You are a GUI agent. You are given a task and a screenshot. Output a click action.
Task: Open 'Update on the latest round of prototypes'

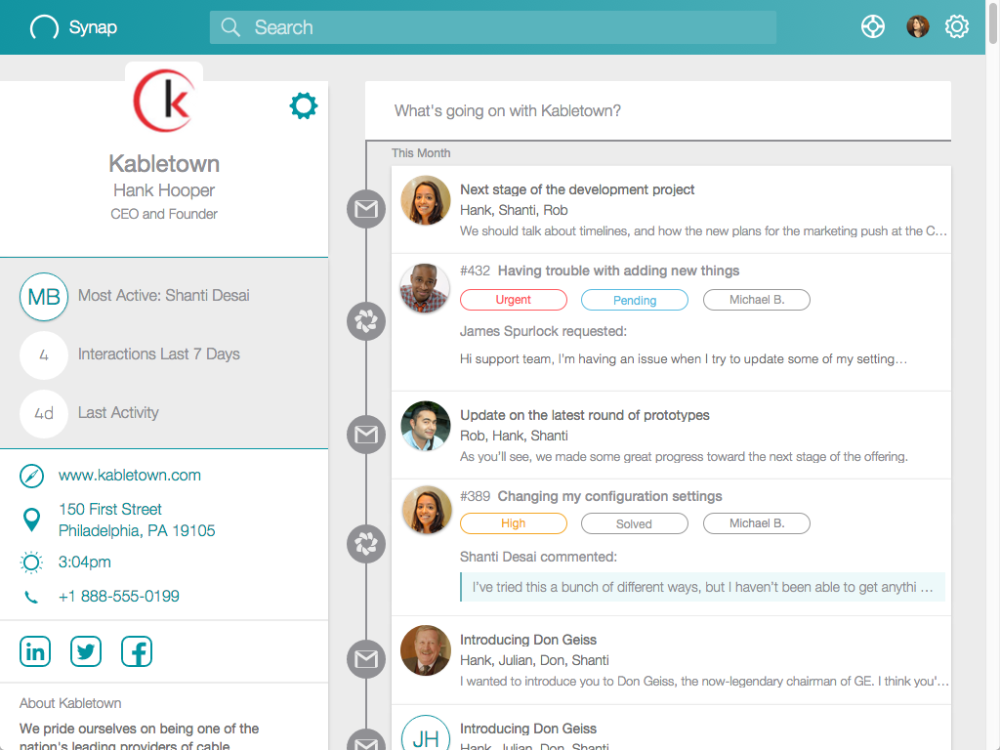click(x=585, y=415)
